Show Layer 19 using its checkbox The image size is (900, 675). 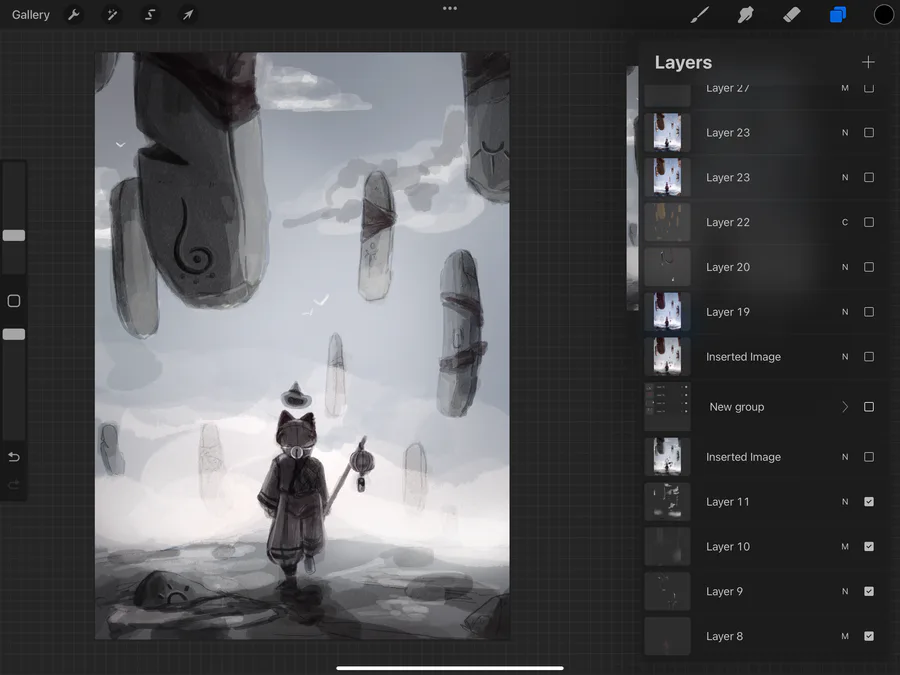(869, 312)
